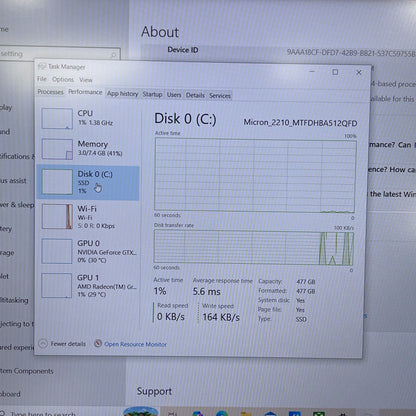The height and width of the screenshot is (416, 416).
Task: Click the Formatted 477 GB value
Action: [x=306, y=291]
